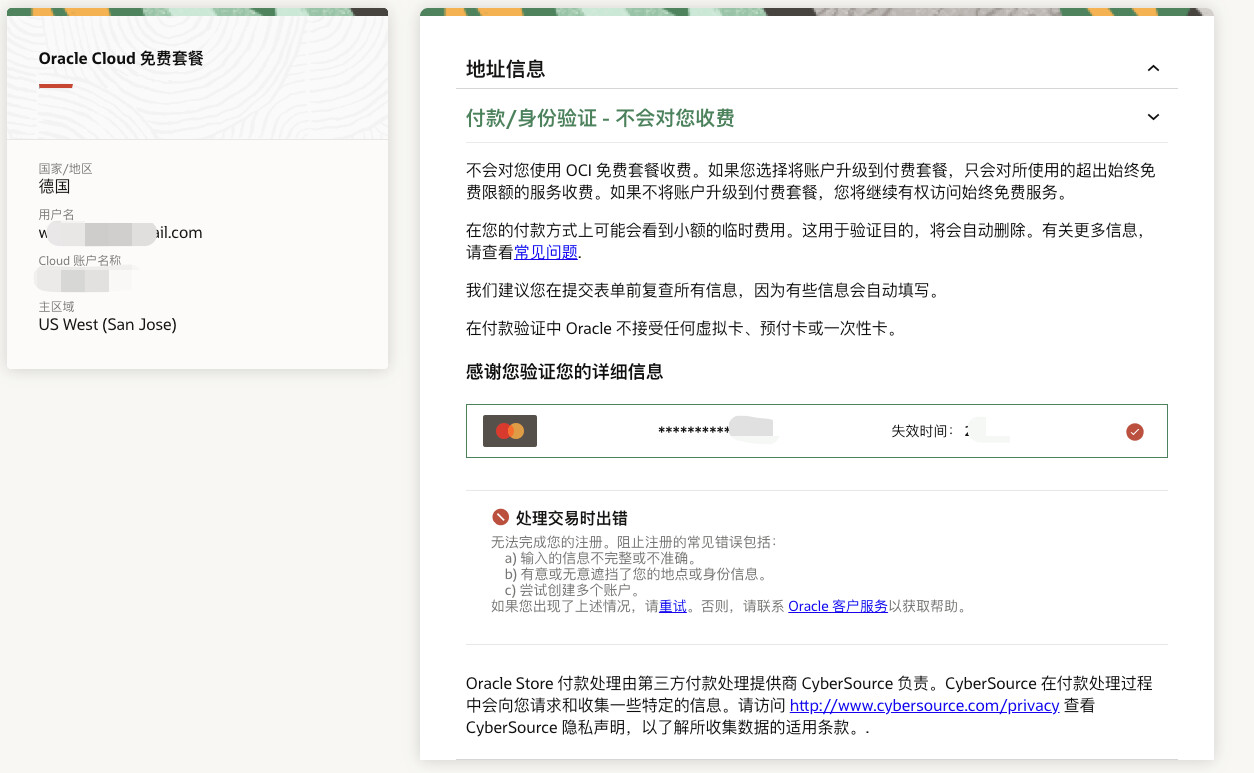Click the sentence 我们建议您在提交表单前复查所有信息
The width and height of the screenshot is (1254, 773).
click(x=703, y=290)
